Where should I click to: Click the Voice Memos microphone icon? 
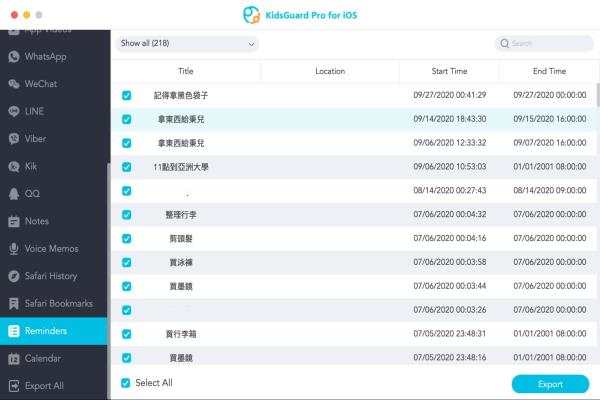(14, 249)
